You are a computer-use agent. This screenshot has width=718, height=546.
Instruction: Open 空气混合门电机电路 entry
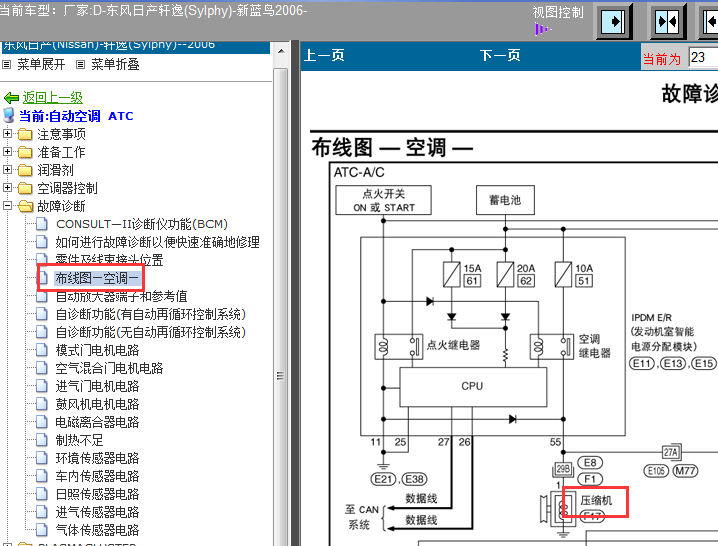109,368
